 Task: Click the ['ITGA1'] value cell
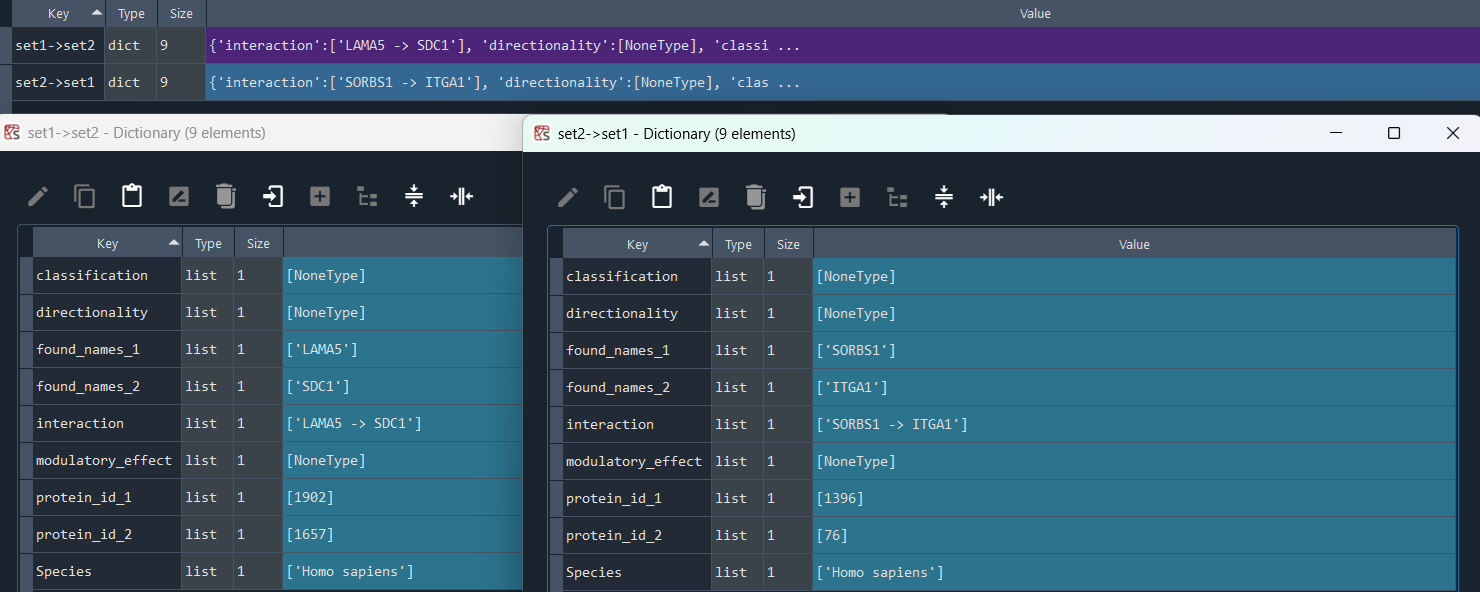[1134, 387]
